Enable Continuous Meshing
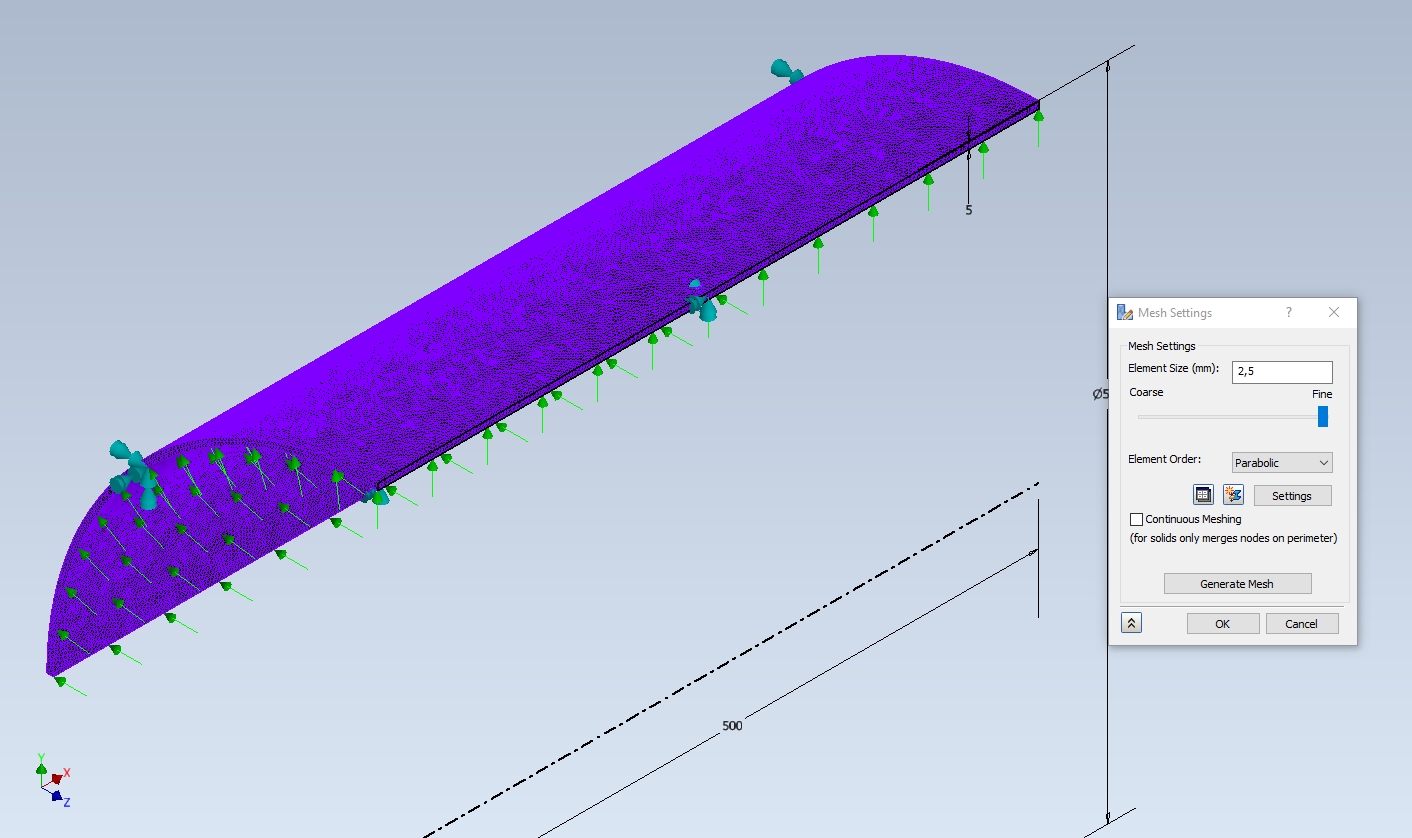Viewport: 1412px width, 838px height. pyautogui.click(x=1136, y=519)
